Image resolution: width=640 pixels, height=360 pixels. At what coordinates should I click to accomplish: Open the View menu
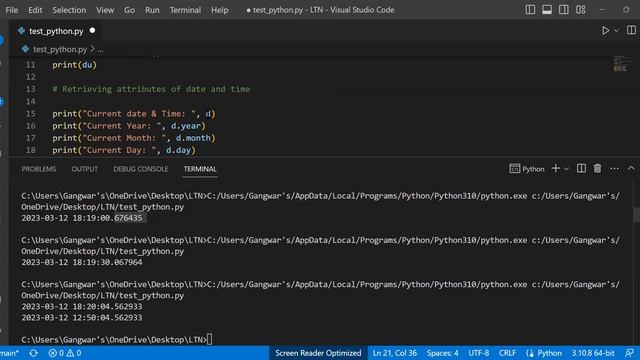pos(105,10)
